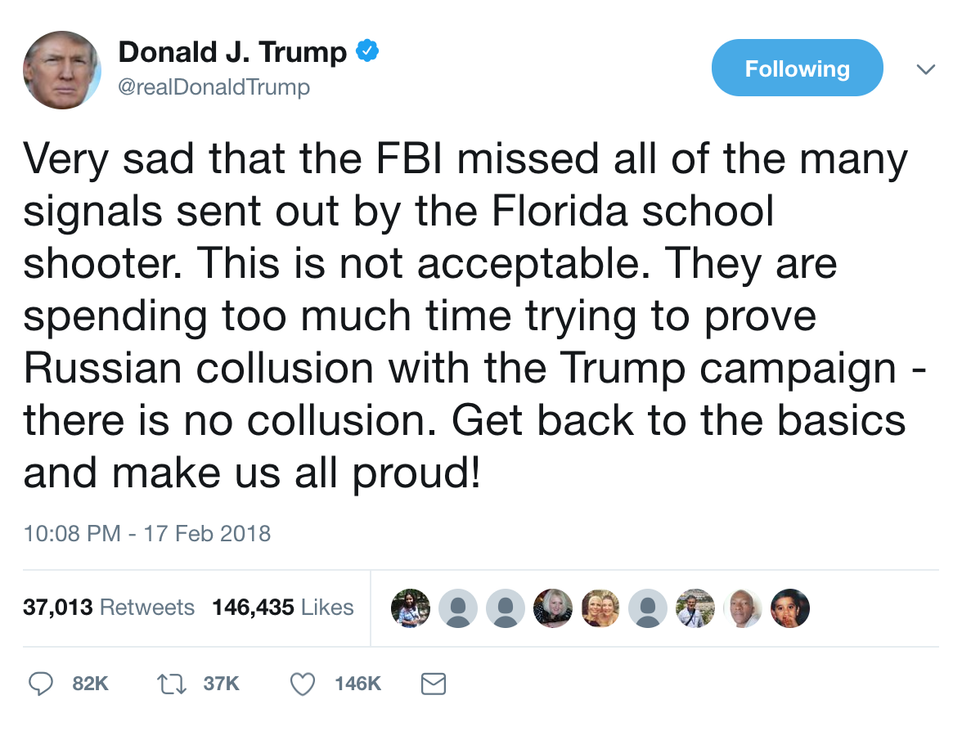This screenshot has height=739, width=980.
Task: View the 146,435 Likes list
Action: [283, 607]
